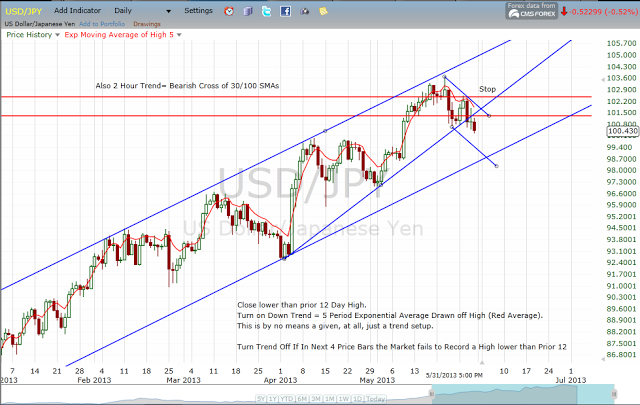
Task: Select the 3M range button
Action: click(x=316, y=399)
